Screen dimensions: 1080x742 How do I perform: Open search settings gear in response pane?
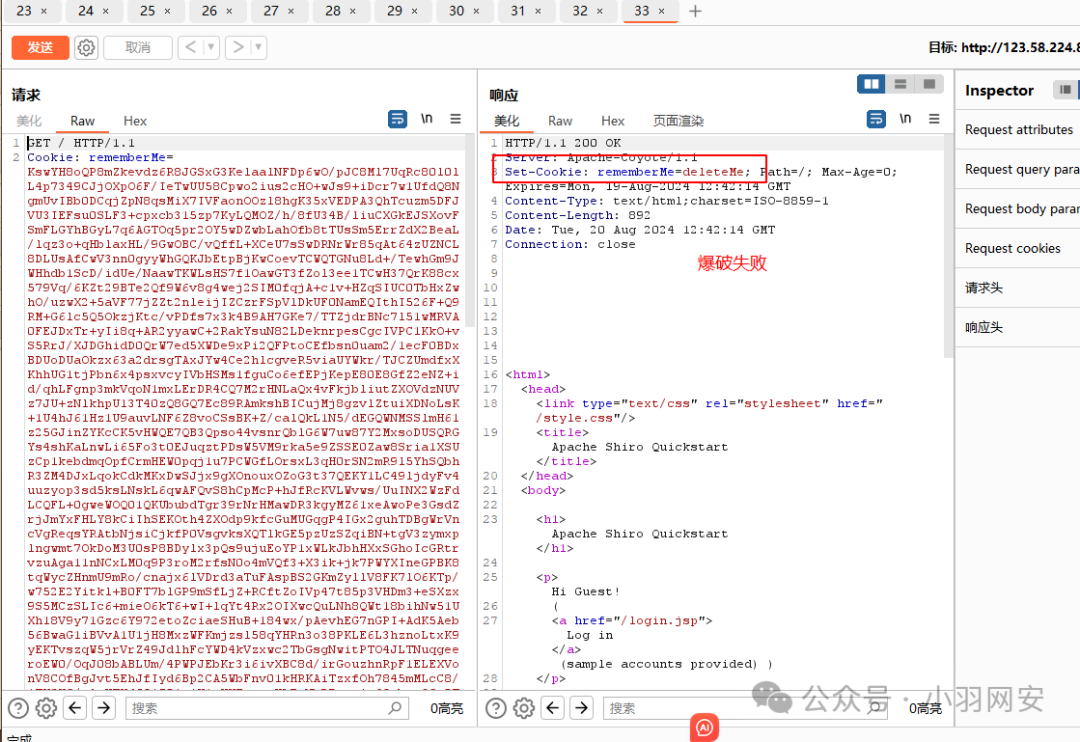(524, 708)
